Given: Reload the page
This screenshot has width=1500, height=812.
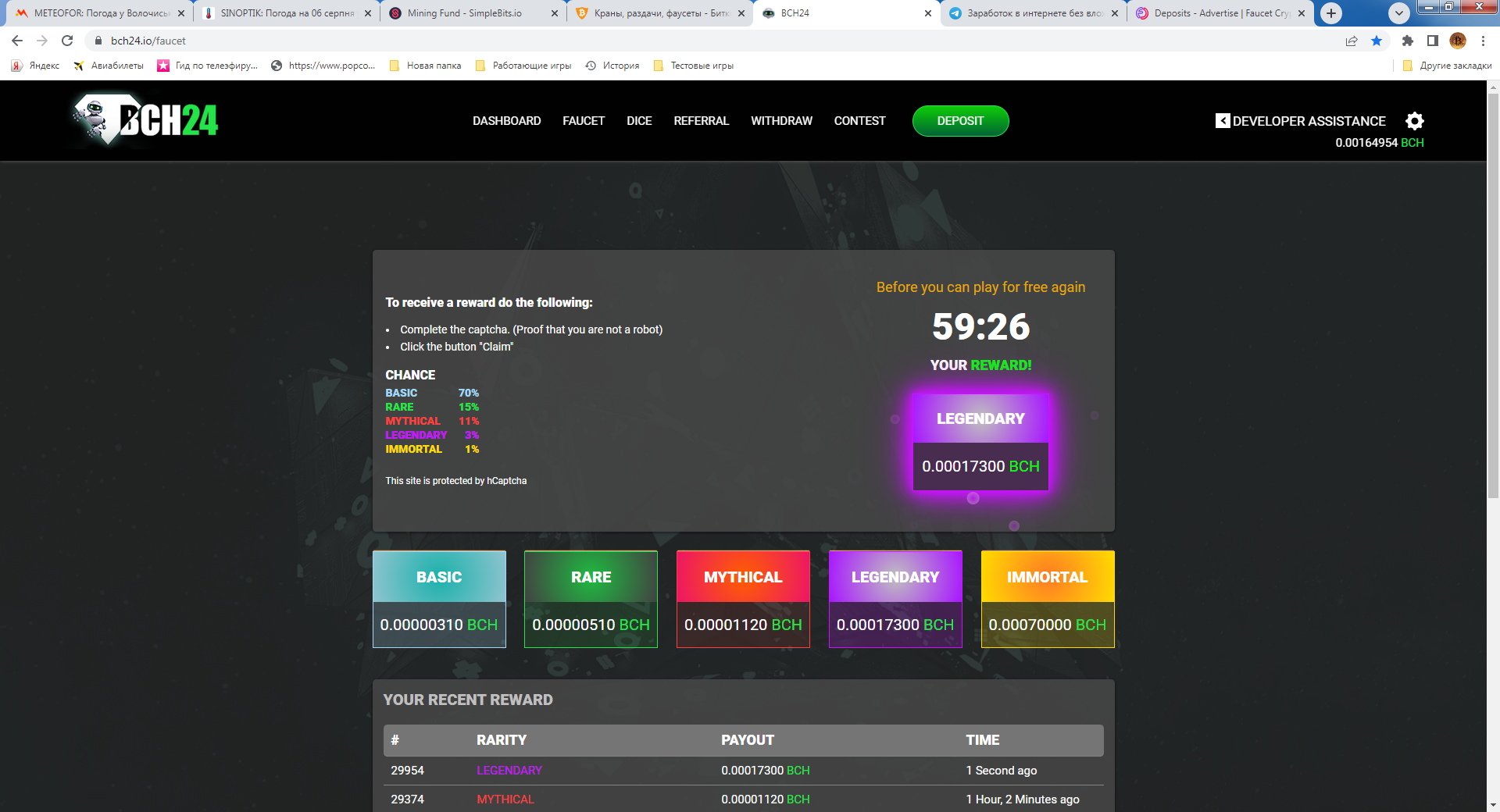Looking at the screenshot, I should pyautogui.click(x=67, y=41).
